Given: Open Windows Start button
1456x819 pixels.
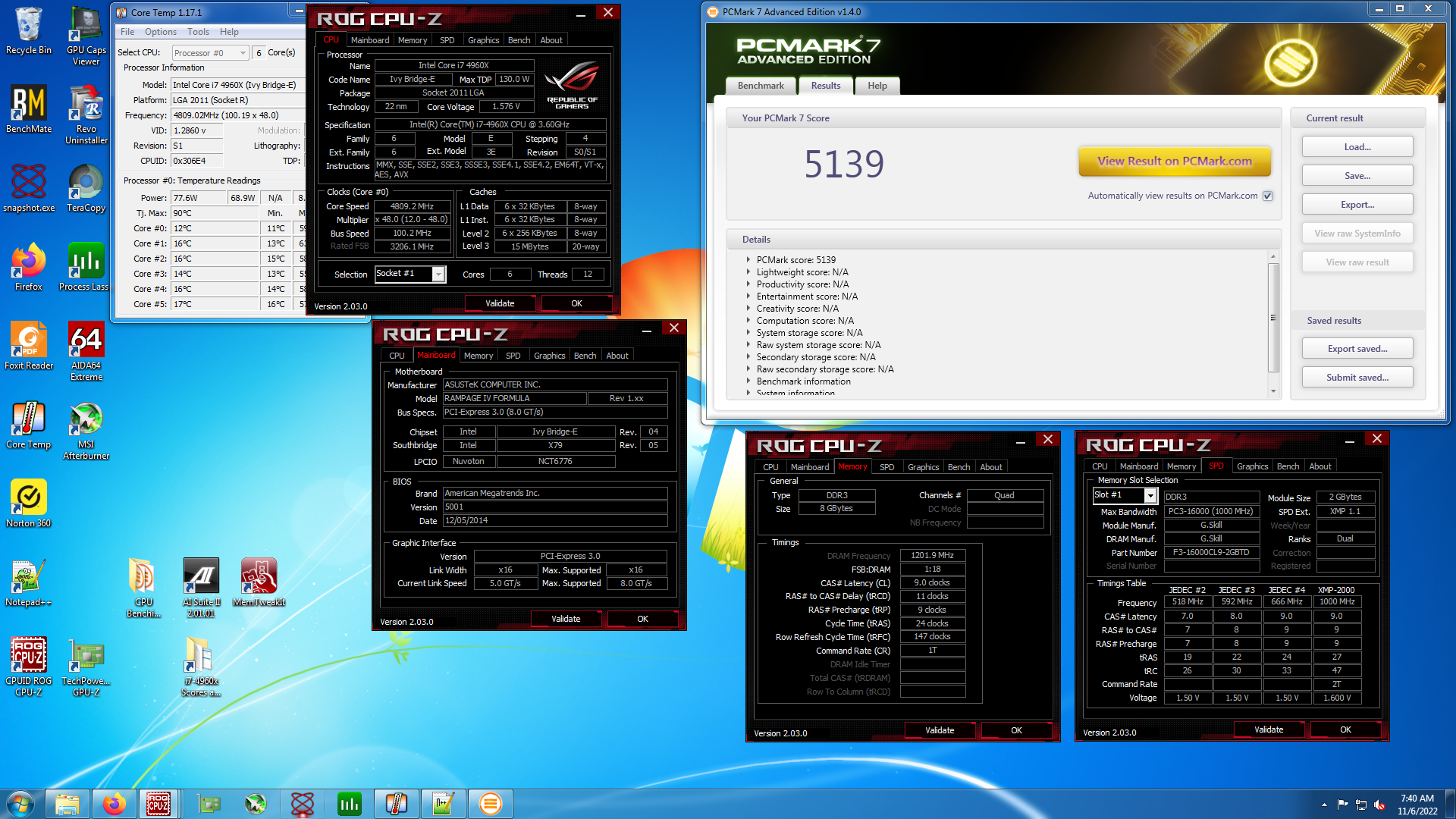Looking at the screenshot, I should point(20,804).
